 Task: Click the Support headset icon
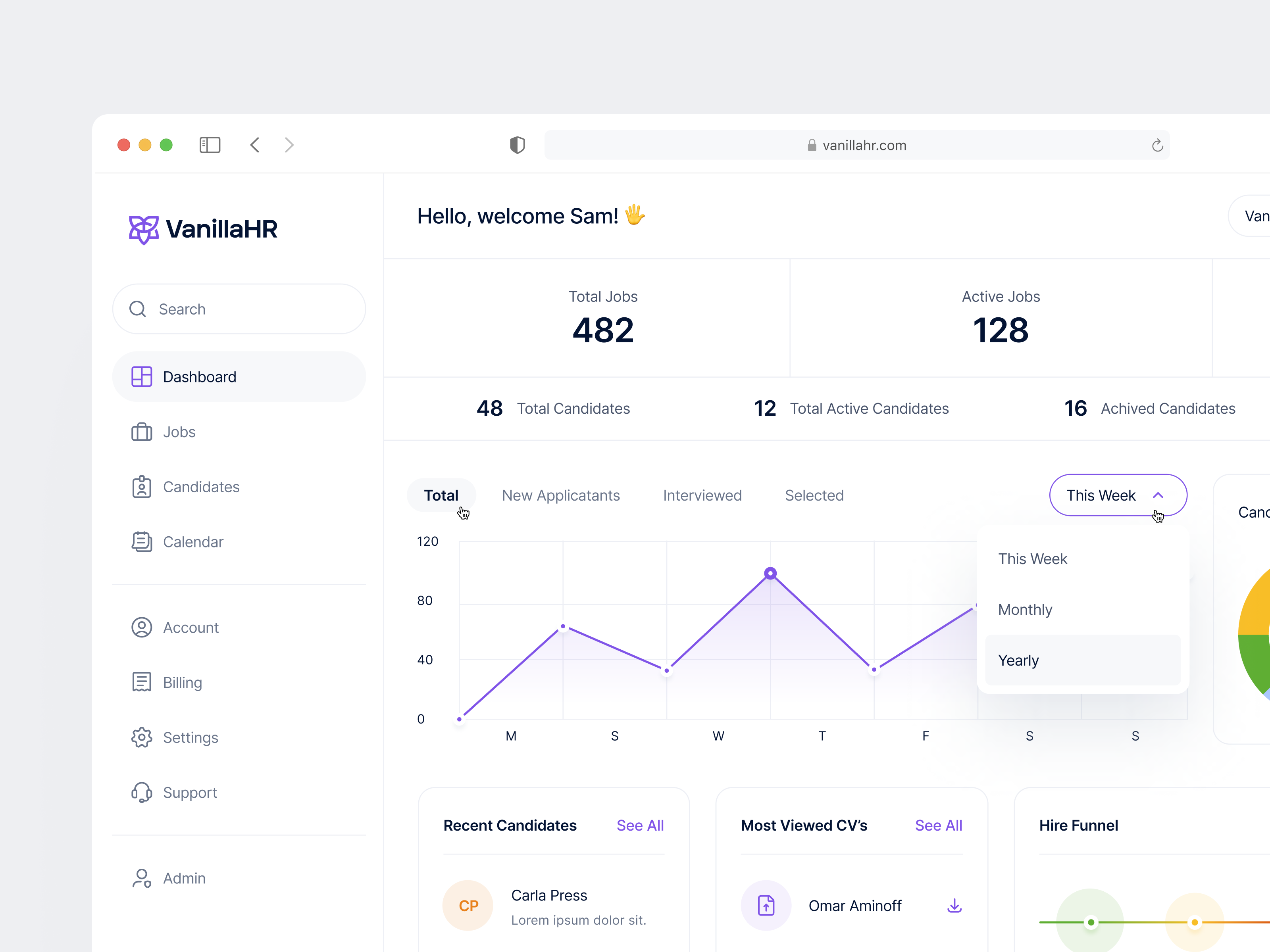click(141, 793)
